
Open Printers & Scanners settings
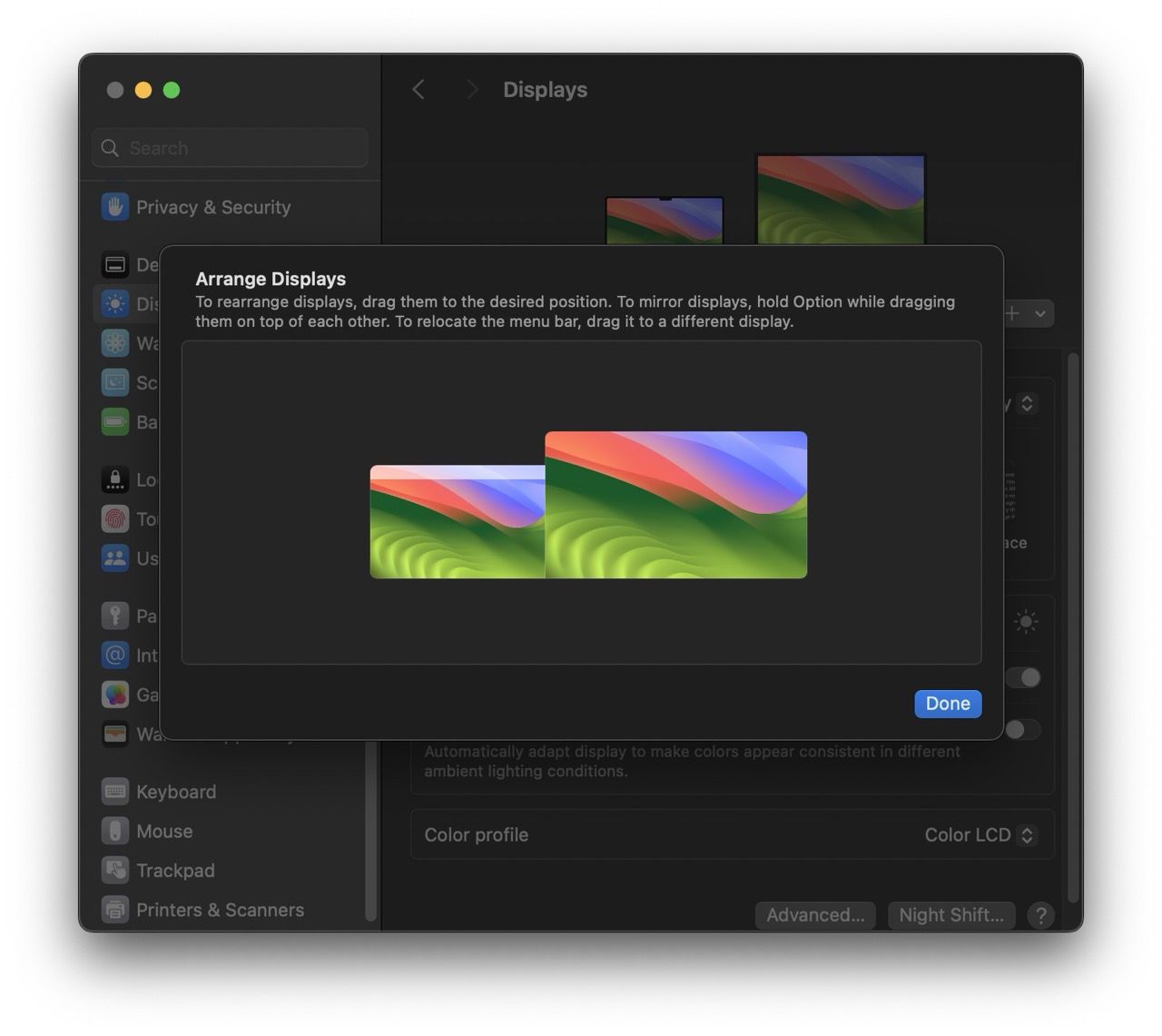coord(219,909)
